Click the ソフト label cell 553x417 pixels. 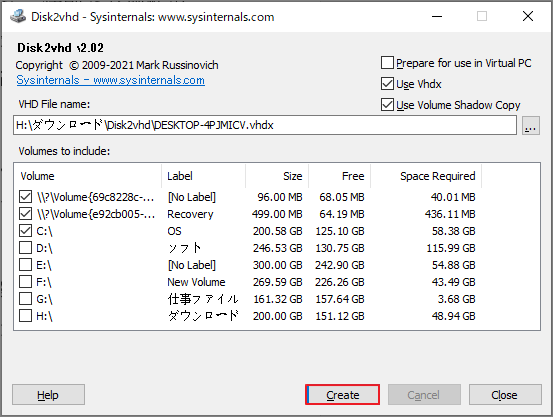tap(184, 248)
